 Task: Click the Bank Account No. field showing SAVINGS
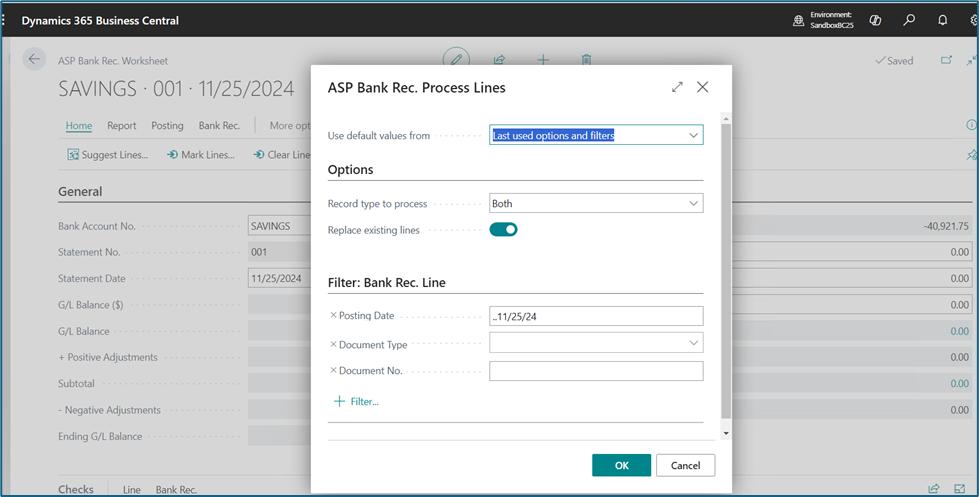[280, 226]
